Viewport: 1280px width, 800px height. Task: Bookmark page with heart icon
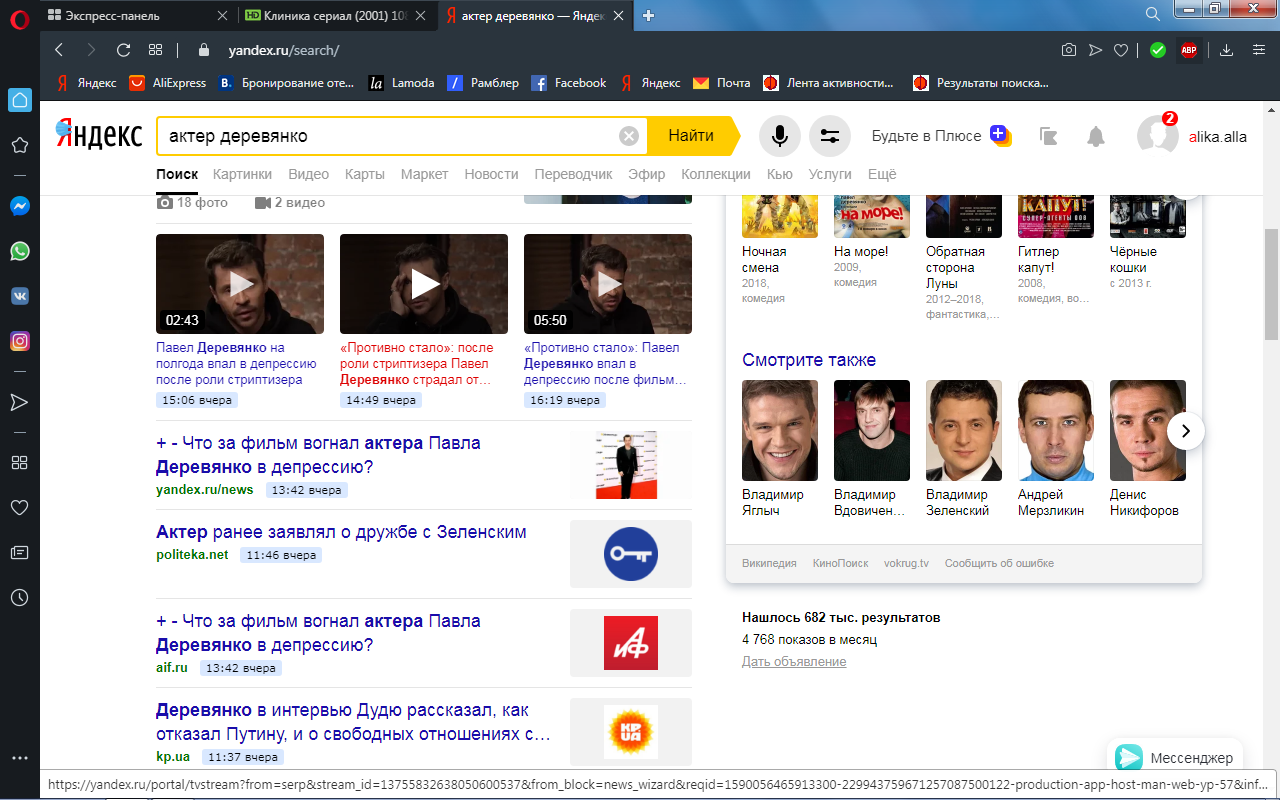1122,50
